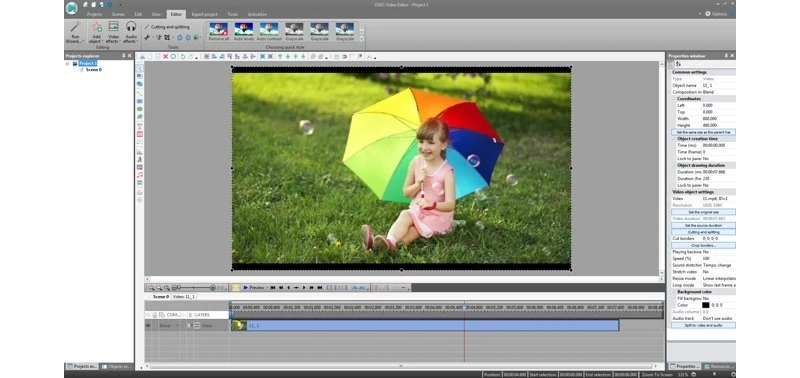This screenshot has height=378, width=800.
Task: Apply the Auto contrast quick style
Action: point(269,32)
